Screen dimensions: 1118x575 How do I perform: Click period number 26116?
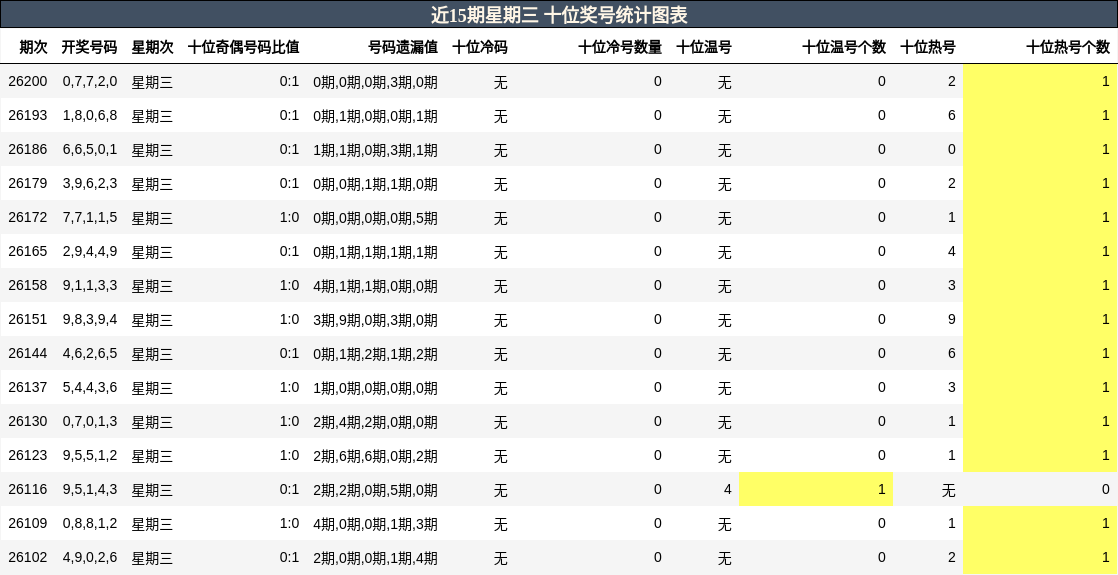(x=28, y=489)
